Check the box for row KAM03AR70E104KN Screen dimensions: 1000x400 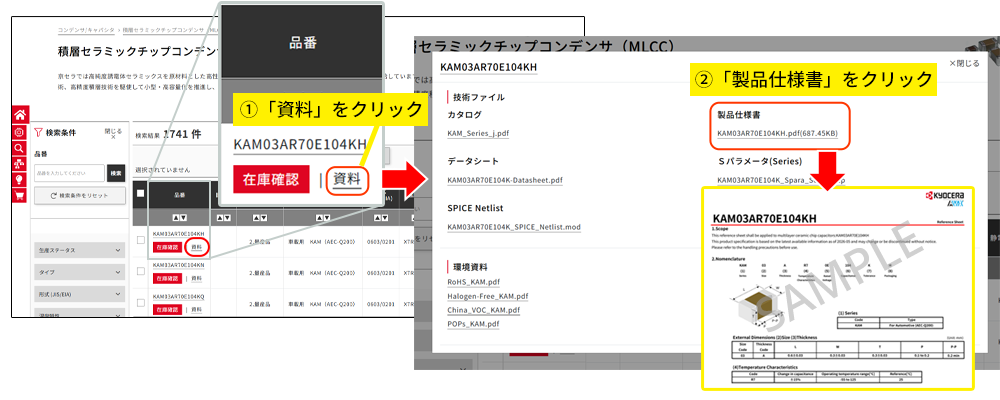(x=140, y=271)
